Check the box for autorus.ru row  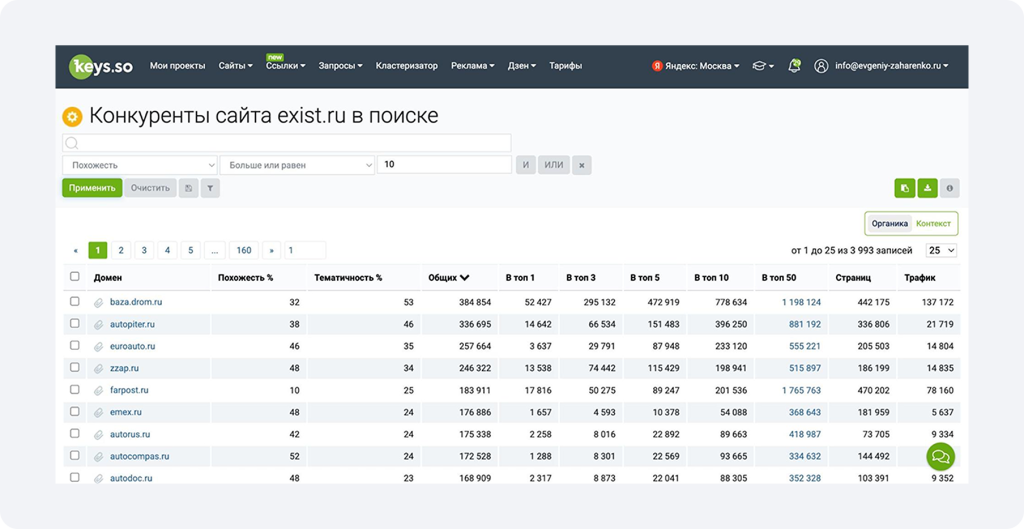pyautogui.click(x=74, y=434)
